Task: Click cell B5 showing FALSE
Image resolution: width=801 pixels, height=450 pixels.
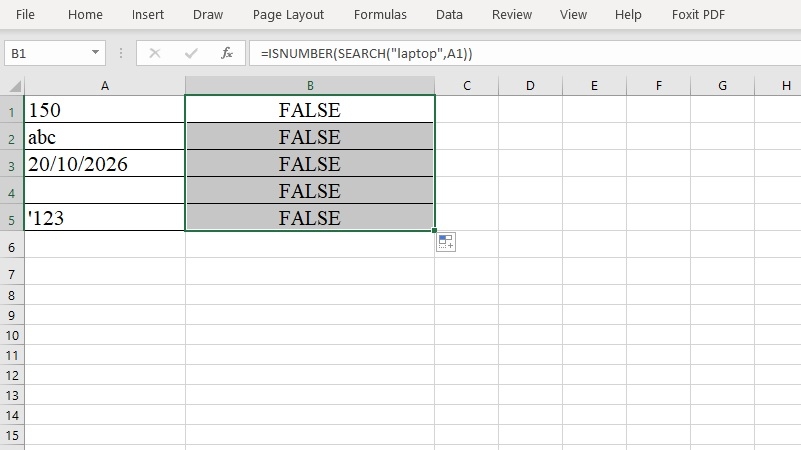Action: point(310,218)
